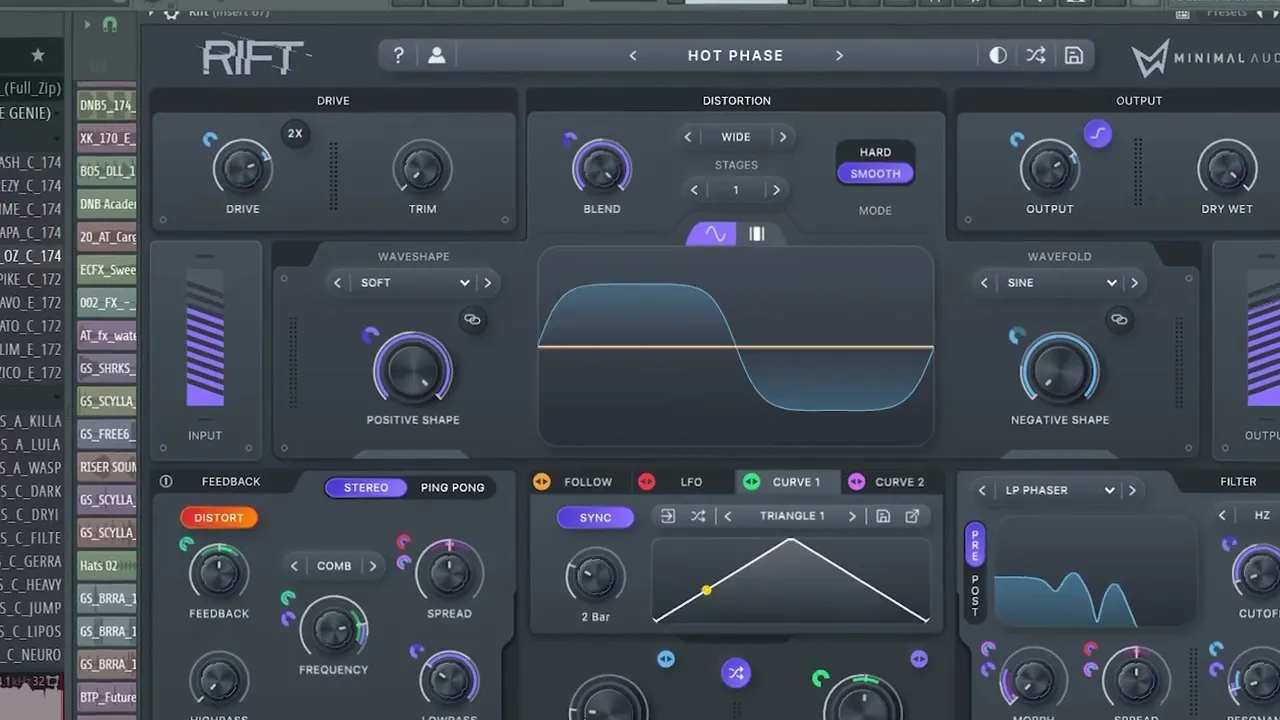The width and height of the screenshot is (1280, 720).
Task: Click the BLEND knob
Action: (x=602, y=167)
